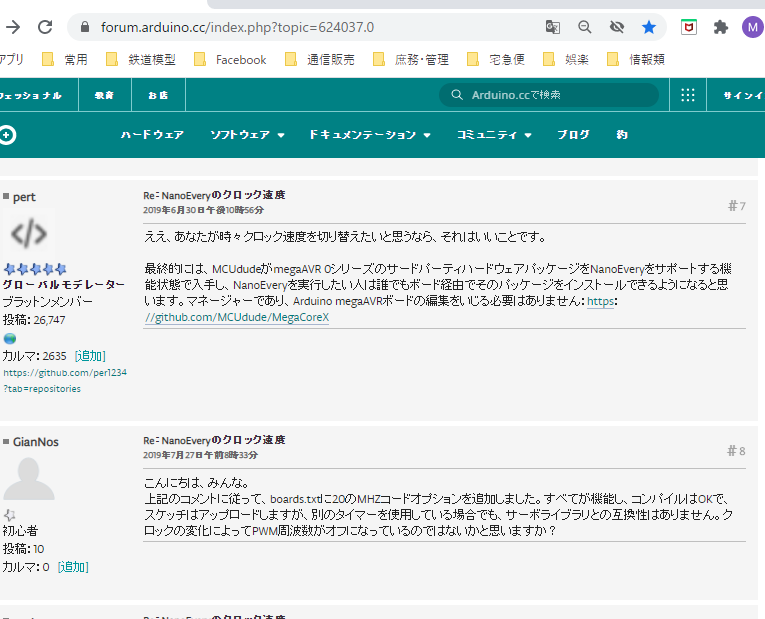Add karma to pert via 追加
Image resolution: width=765 pixels, height=619 pixels.
click(x=90, y=356)
